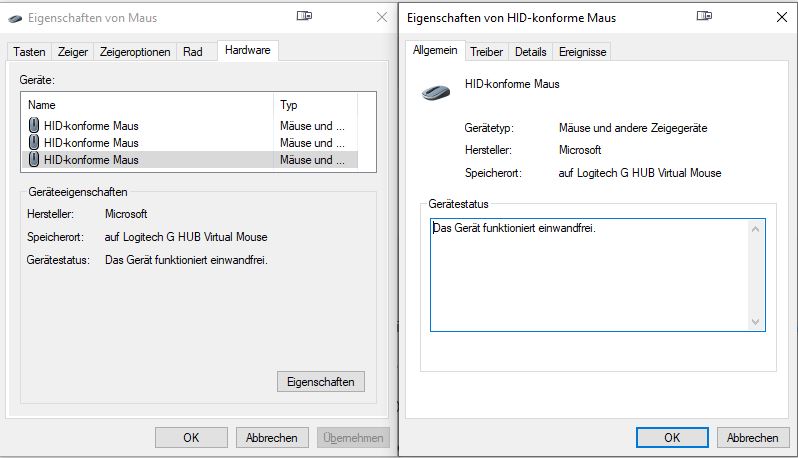798x458 pixels.
Task: Switch to the Treiber tab
Action: [x=486, y=52]
